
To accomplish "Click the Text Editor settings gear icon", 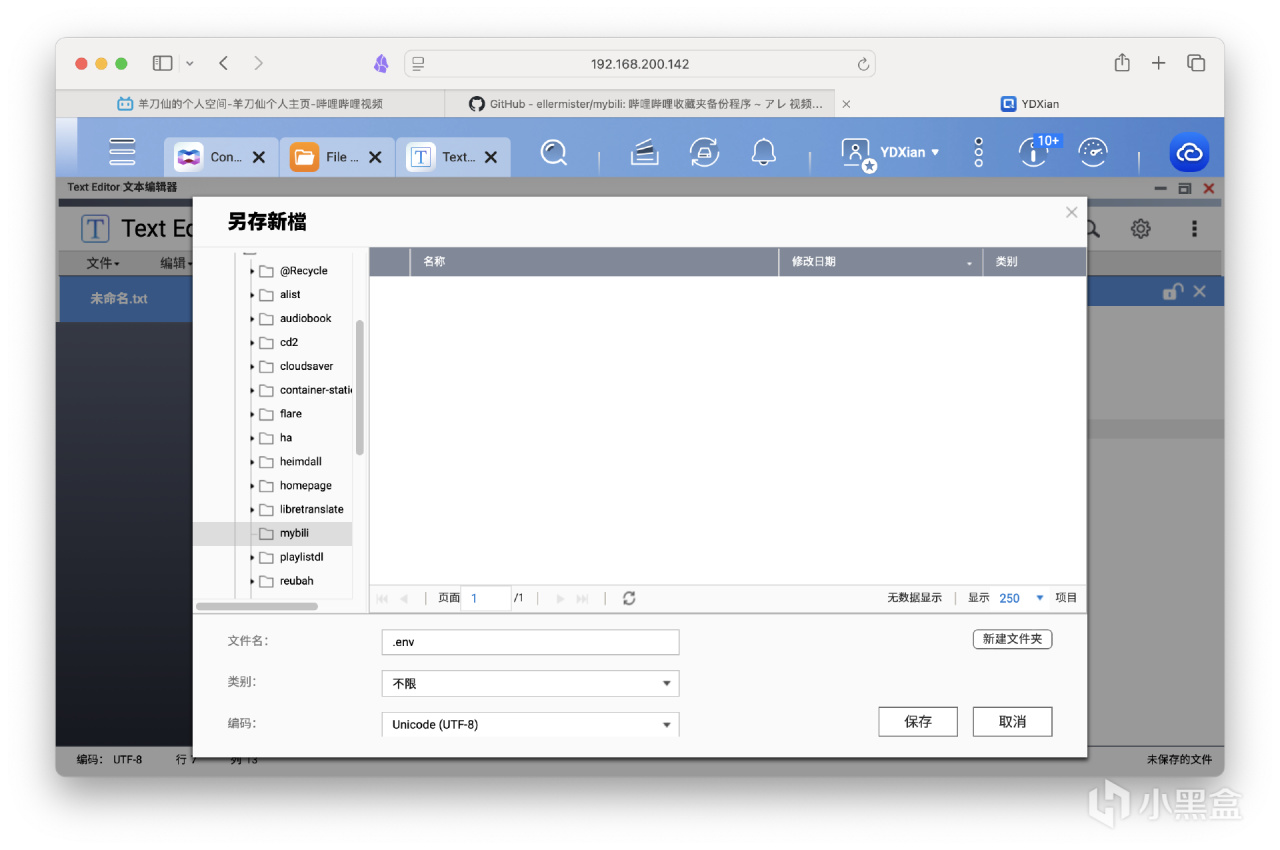I will pos(1141,229).
